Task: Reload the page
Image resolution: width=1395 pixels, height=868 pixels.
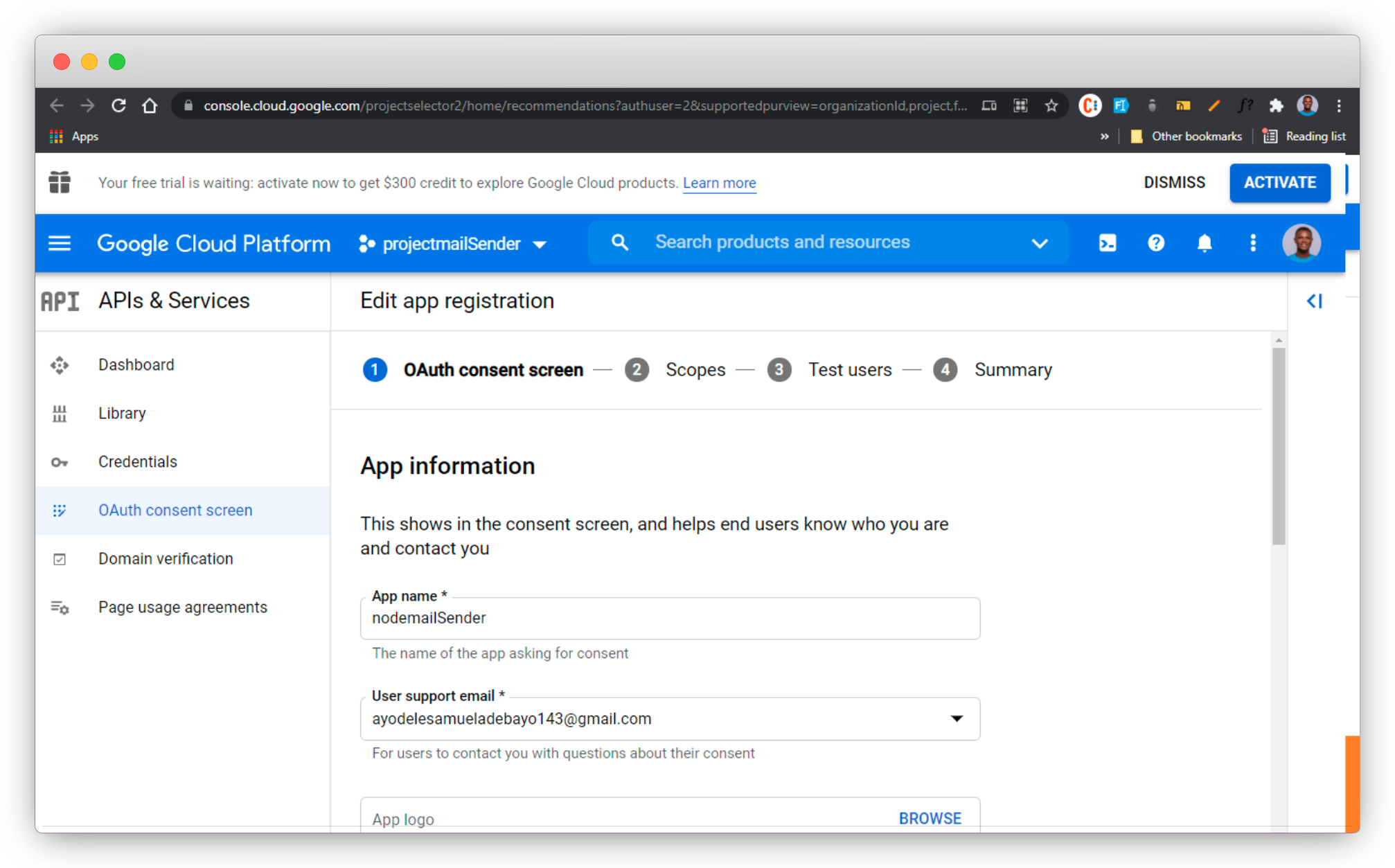Action: click(118, 105)
